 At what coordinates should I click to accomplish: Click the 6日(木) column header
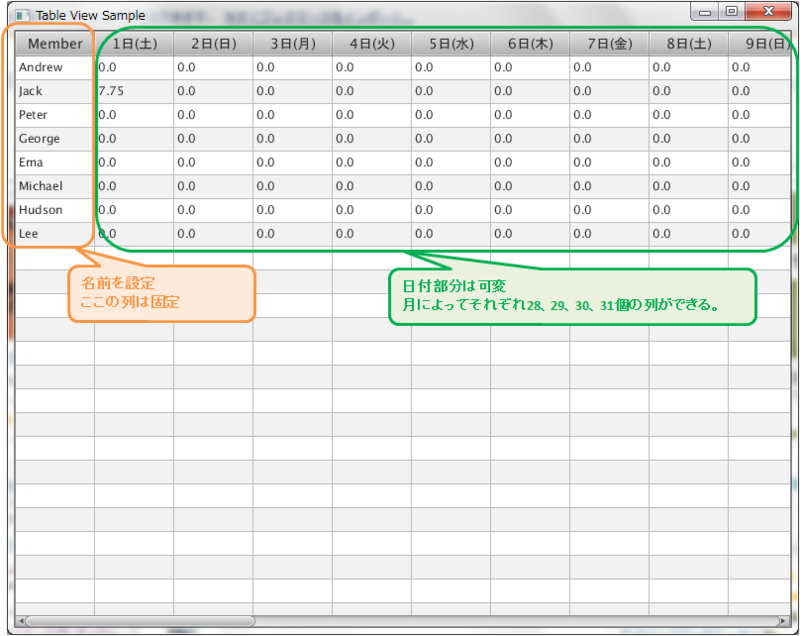[x=530, y=44]
